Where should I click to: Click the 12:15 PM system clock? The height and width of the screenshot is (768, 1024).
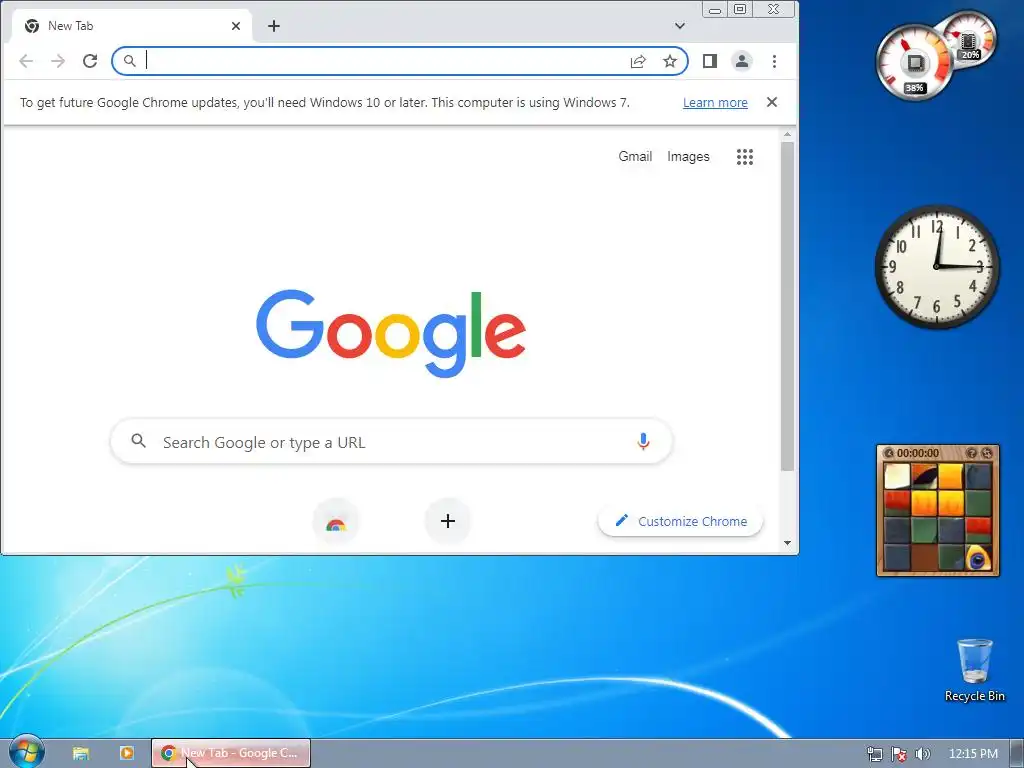click(x=973, y=754)
